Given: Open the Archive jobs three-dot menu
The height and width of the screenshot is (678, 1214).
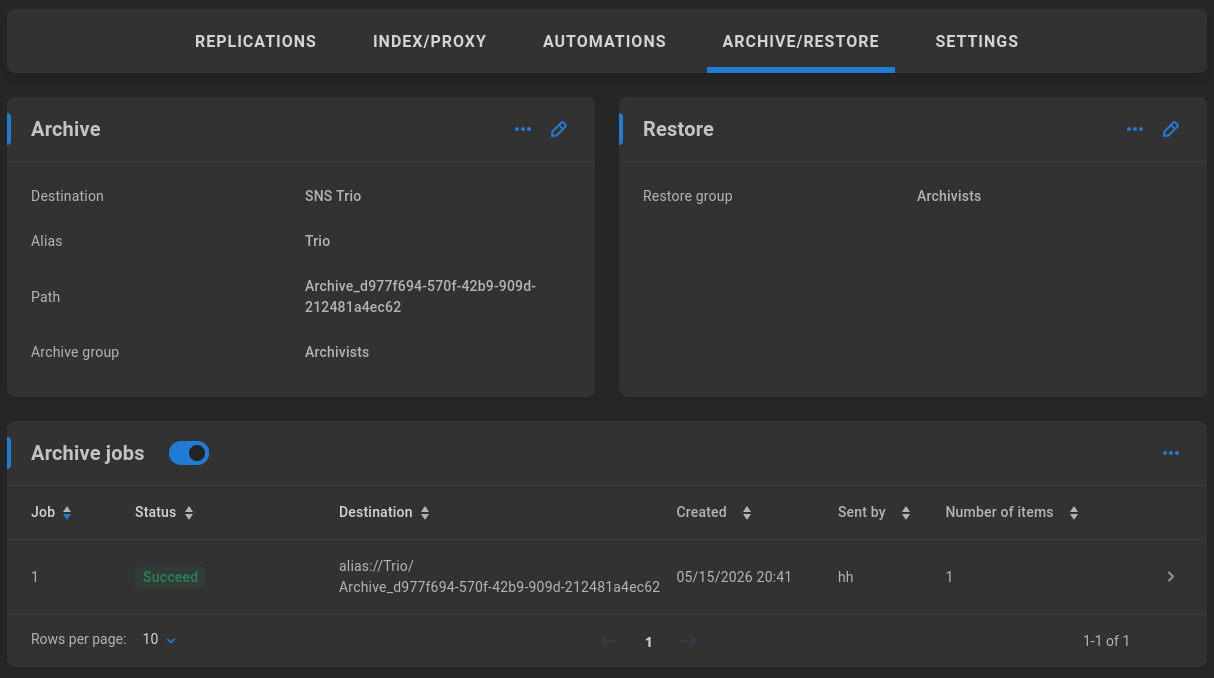Looking at the screenshot, I should (1171, 453).
